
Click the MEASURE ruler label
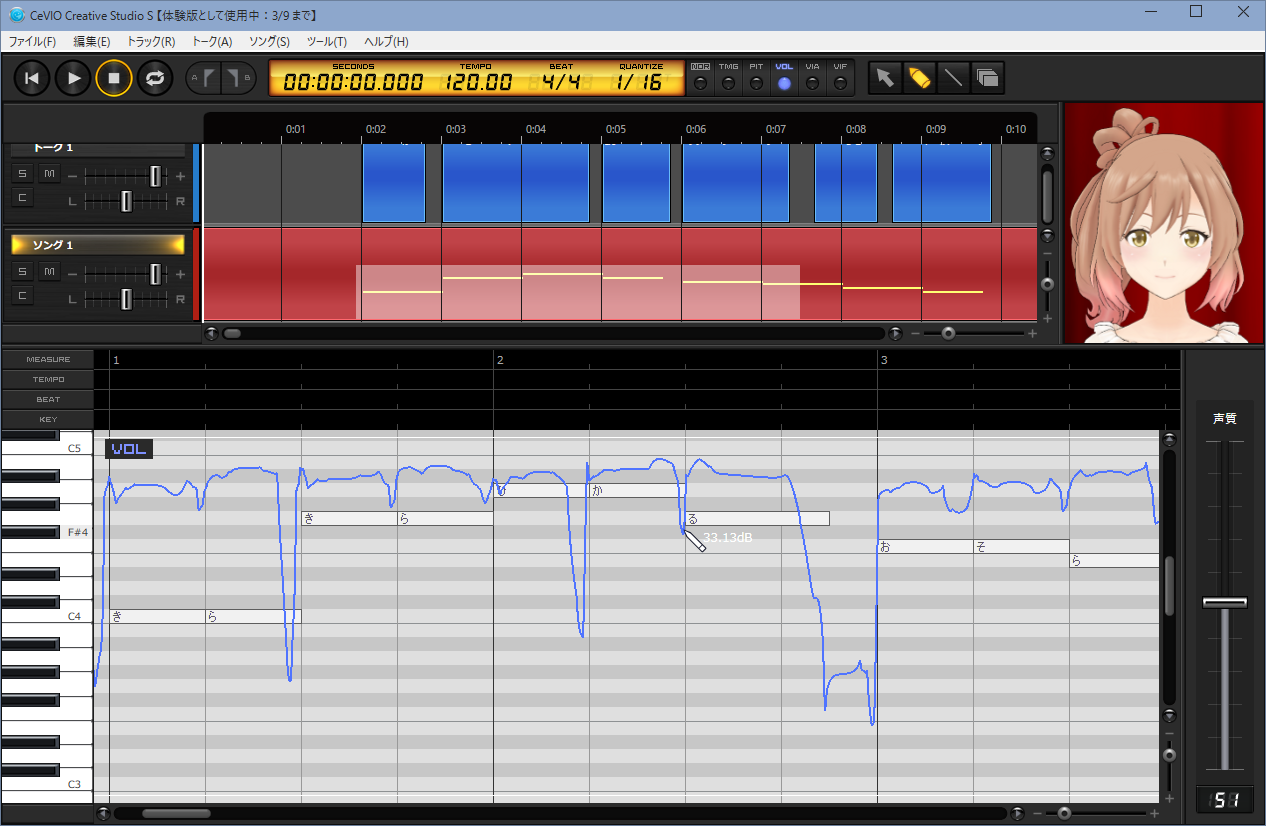(x=48, y=359)
